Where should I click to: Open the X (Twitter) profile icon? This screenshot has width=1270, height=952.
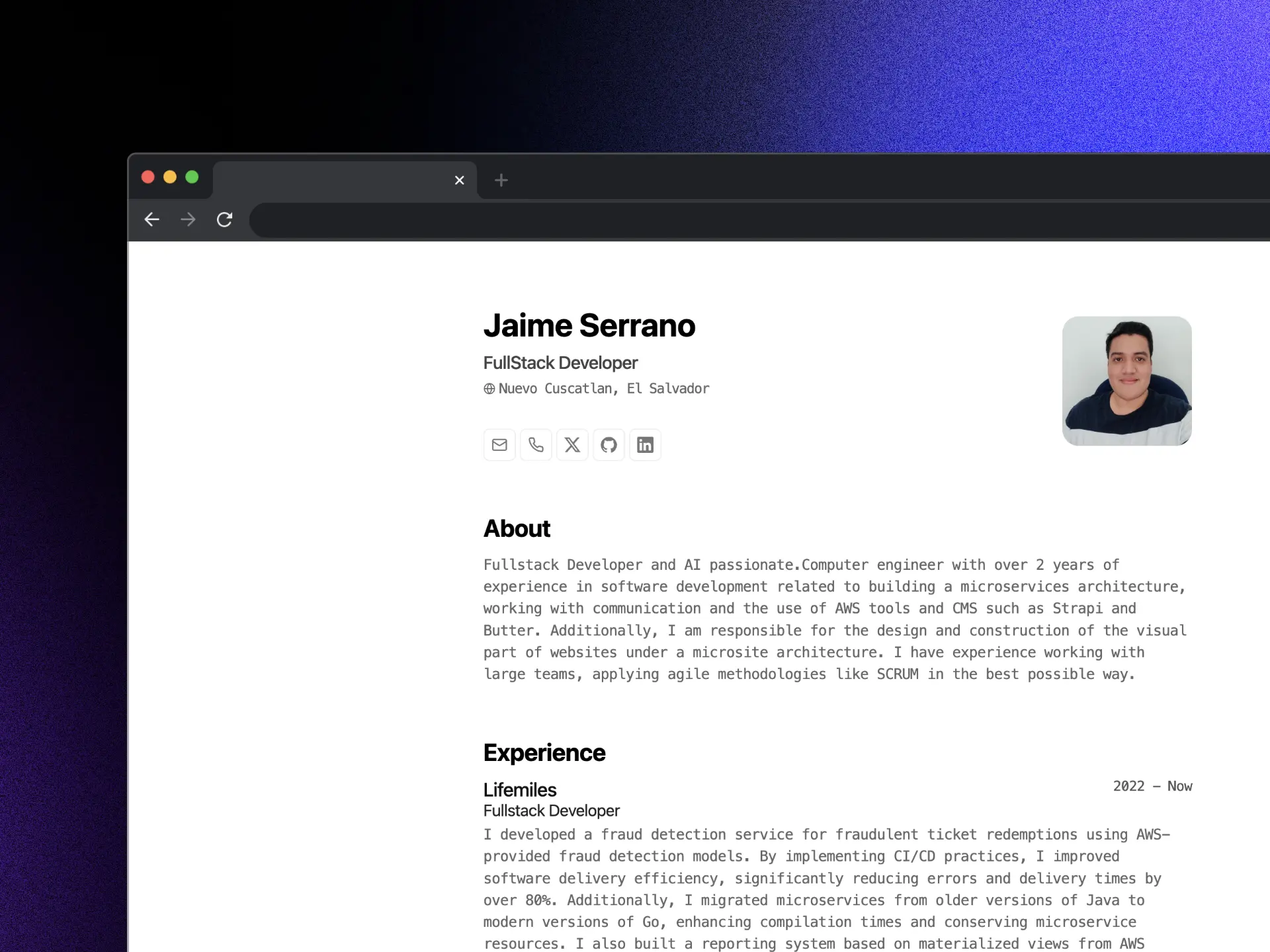click(x=572, y=445)
